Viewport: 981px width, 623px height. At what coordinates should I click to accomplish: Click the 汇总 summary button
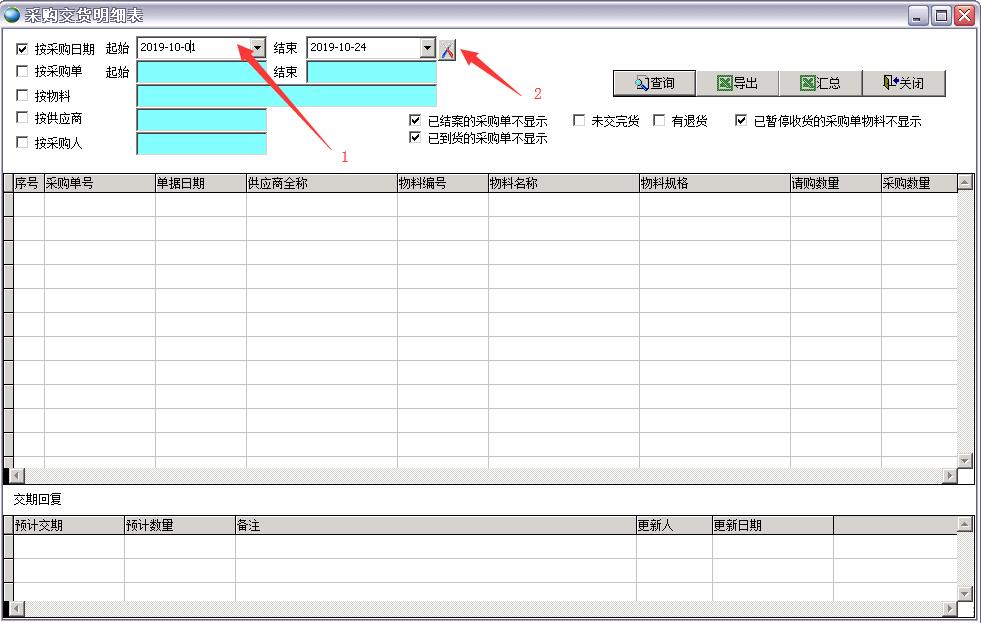(x=820, y=83)
